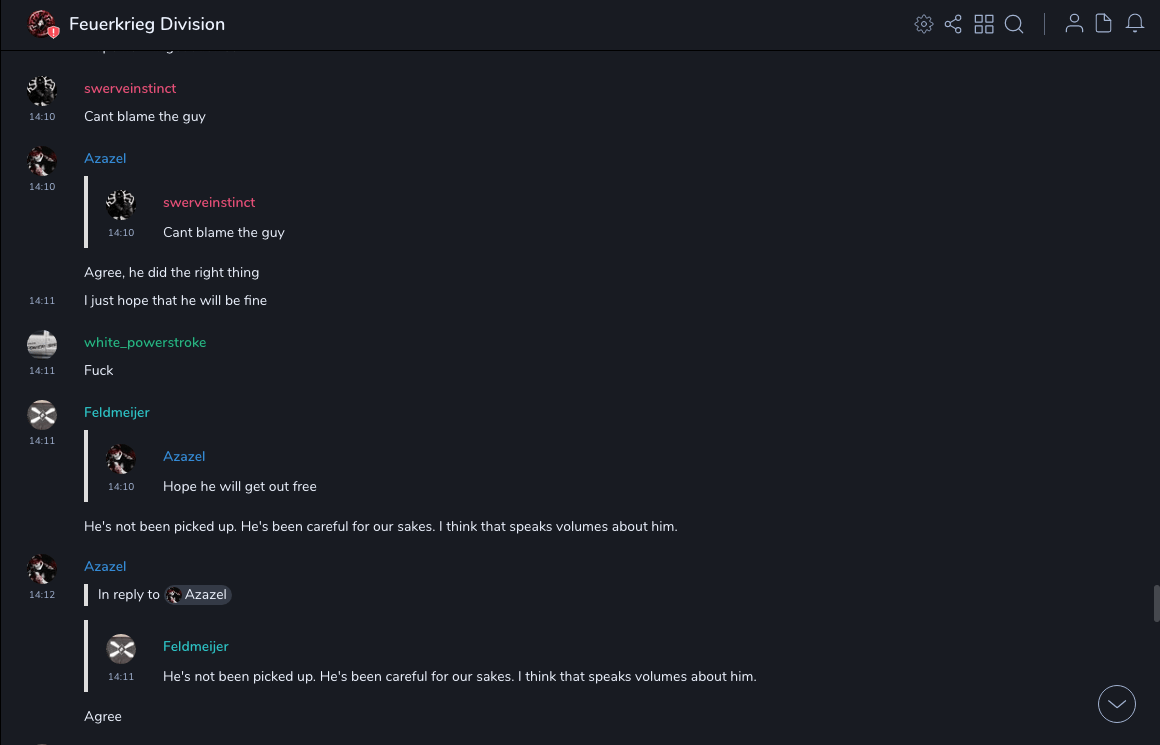Click the timeline scrollbar handle
This screenshot has width=1160, height=745.
pyautogui.click(x=1156, y=604)
